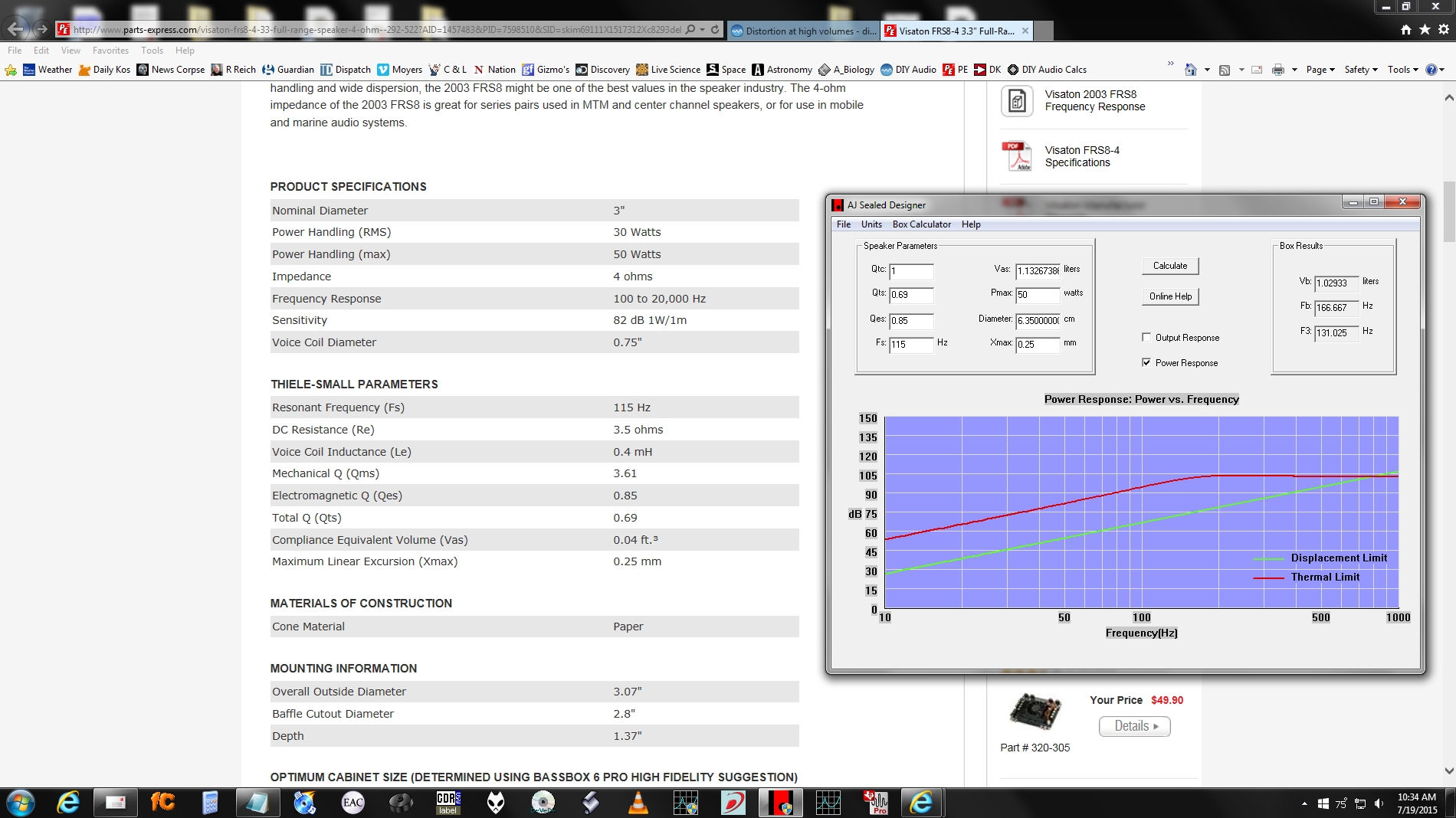The image size is (1456, 818).
Task: Open the Box Calculator menu
Action: pyautogui.click(x=921, y=224)
